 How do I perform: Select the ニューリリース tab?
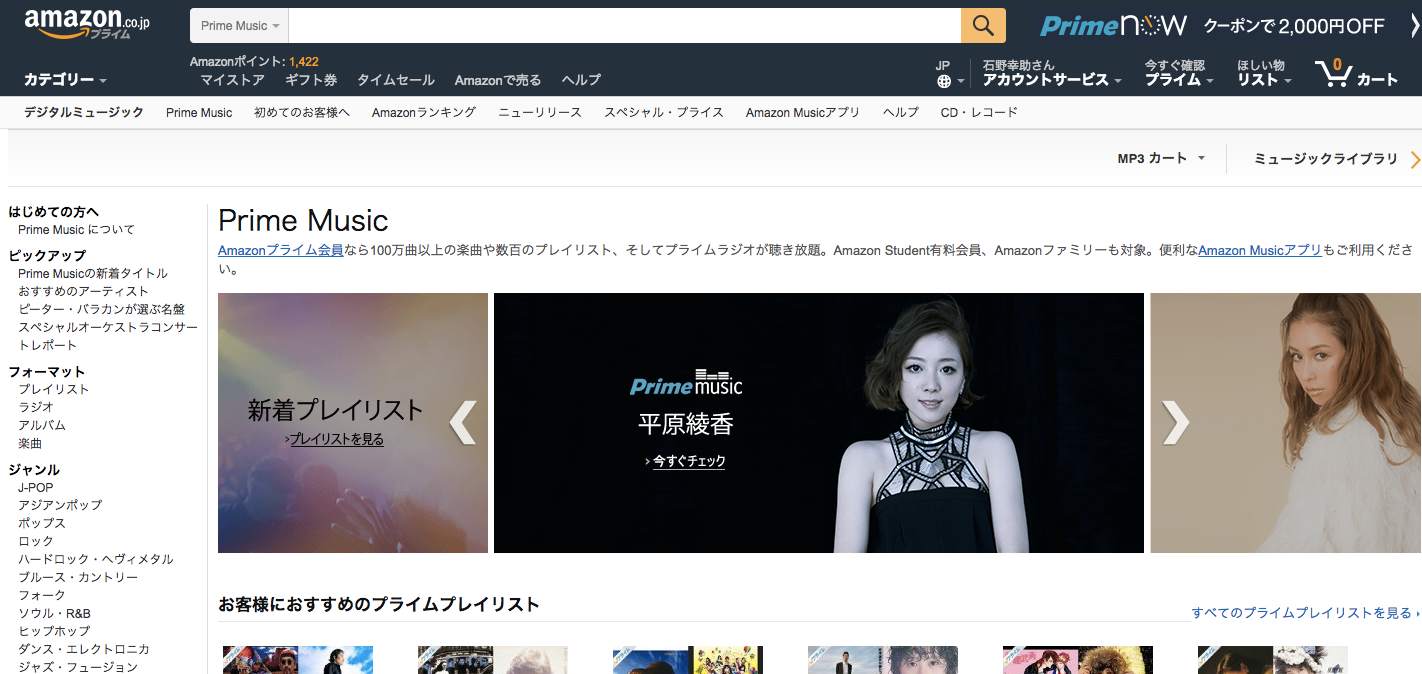point(540,112)
